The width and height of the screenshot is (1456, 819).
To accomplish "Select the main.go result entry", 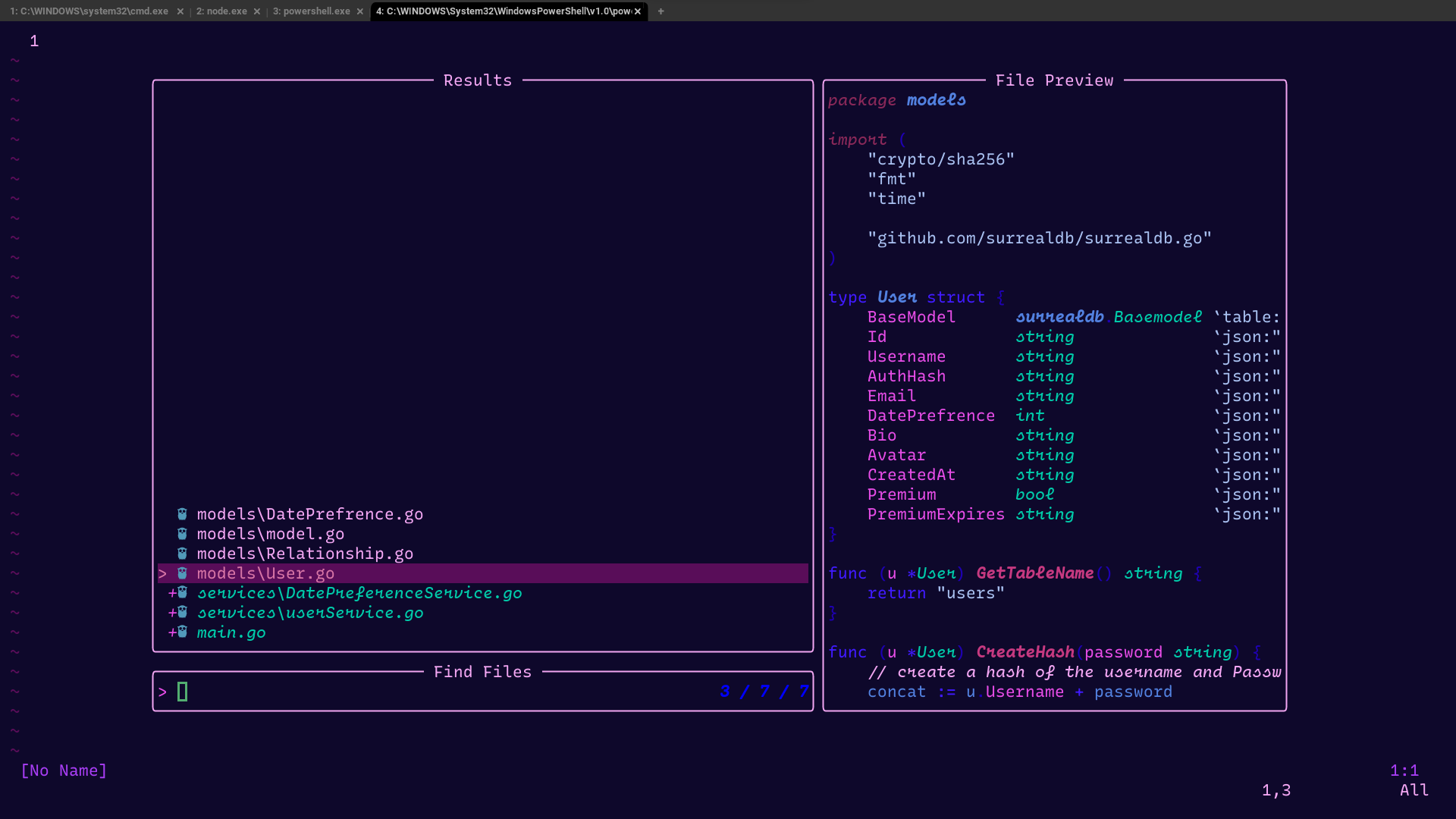I will (231, 632).
